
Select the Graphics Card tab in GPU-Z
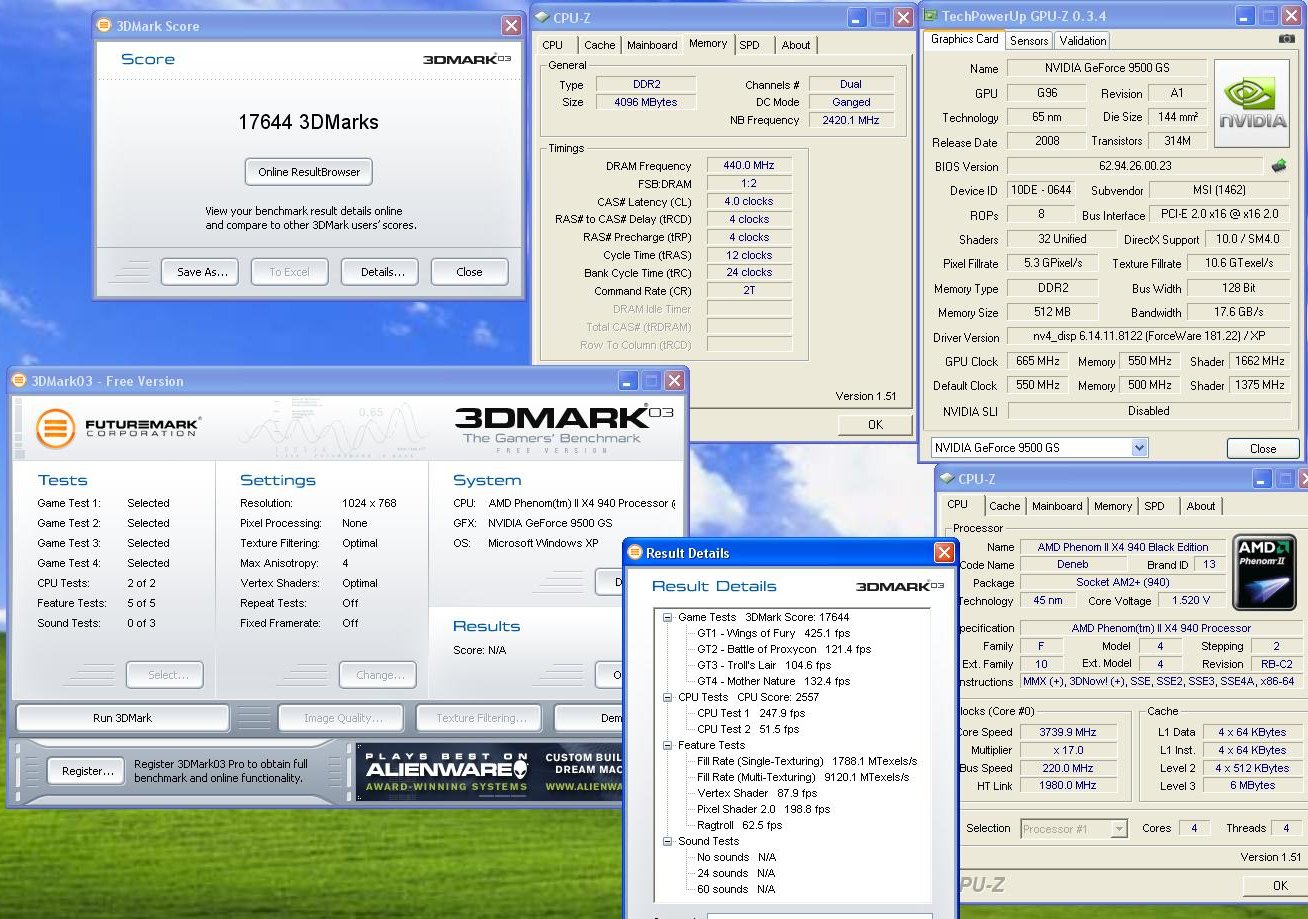pyautogui.click(x=965, y=39)
